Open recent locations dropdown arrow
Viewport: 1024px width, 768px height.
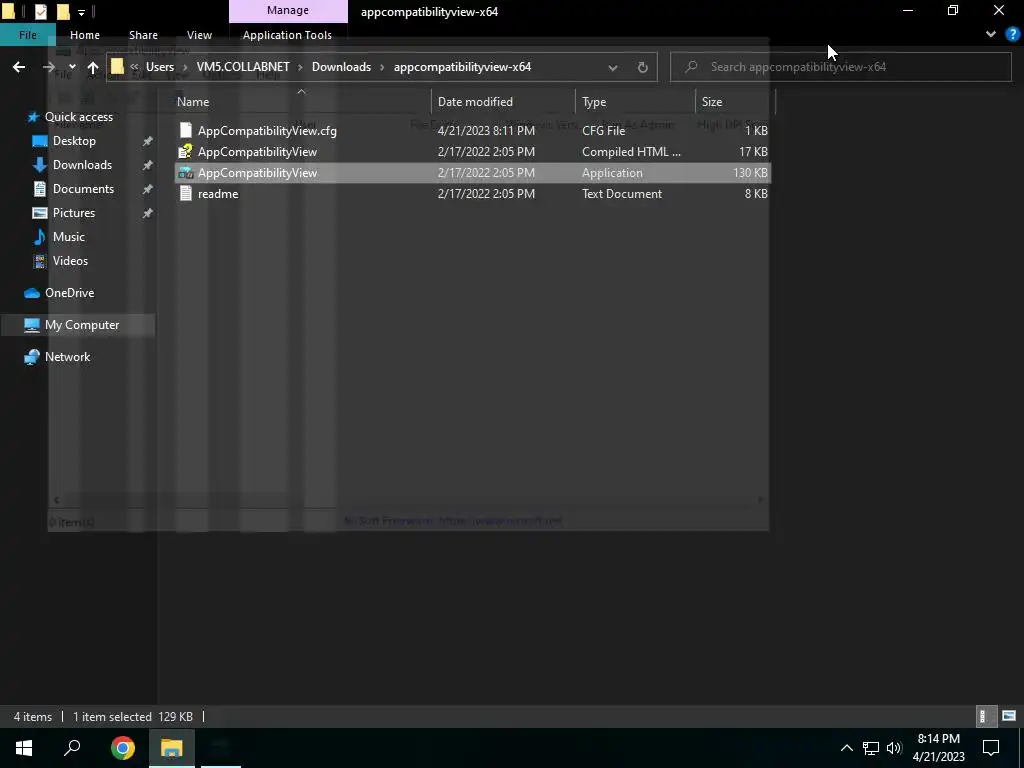pos(72,67)
